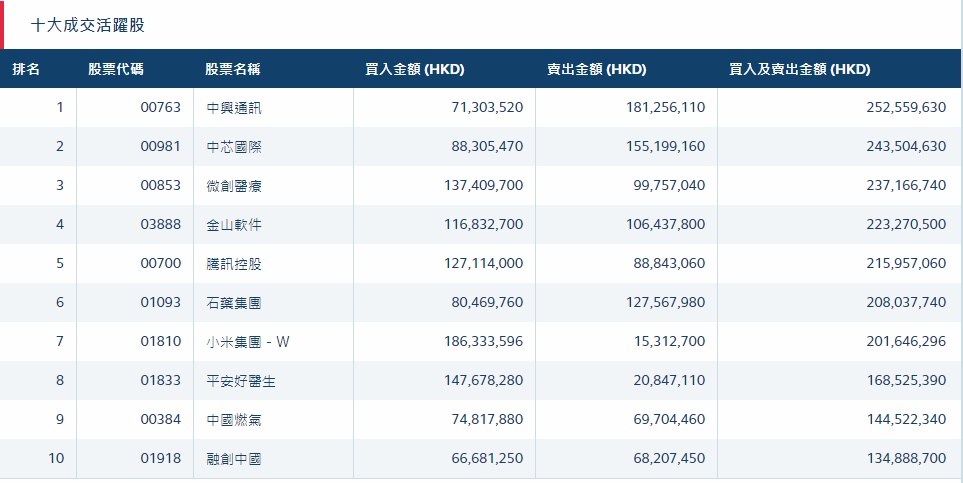The image size is (963, 483).
Task: Click the 賣出金額 (HKD) column header
Action: (596, 69)
